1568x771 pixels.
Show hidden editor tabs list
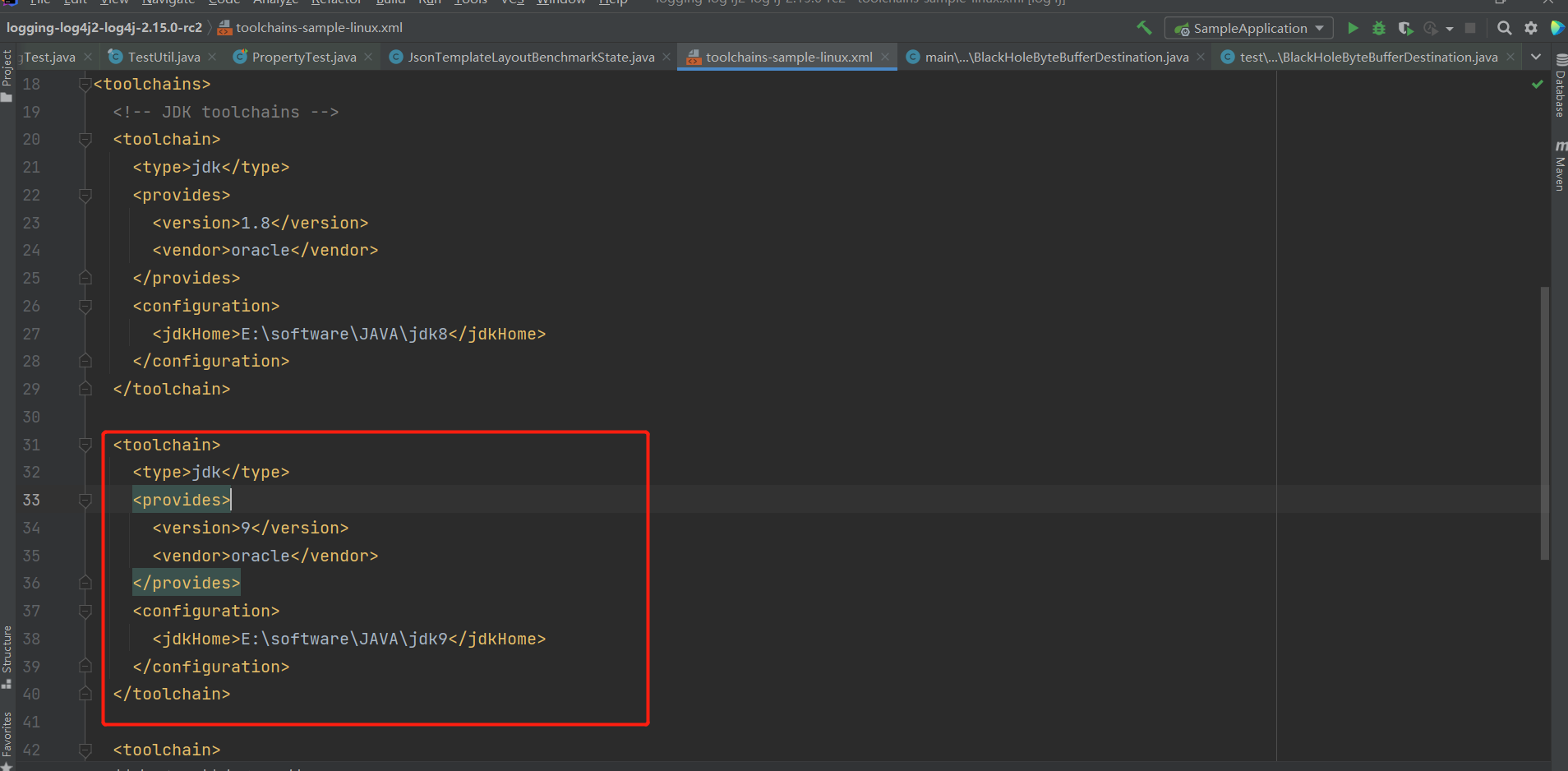click(1536, 57)
